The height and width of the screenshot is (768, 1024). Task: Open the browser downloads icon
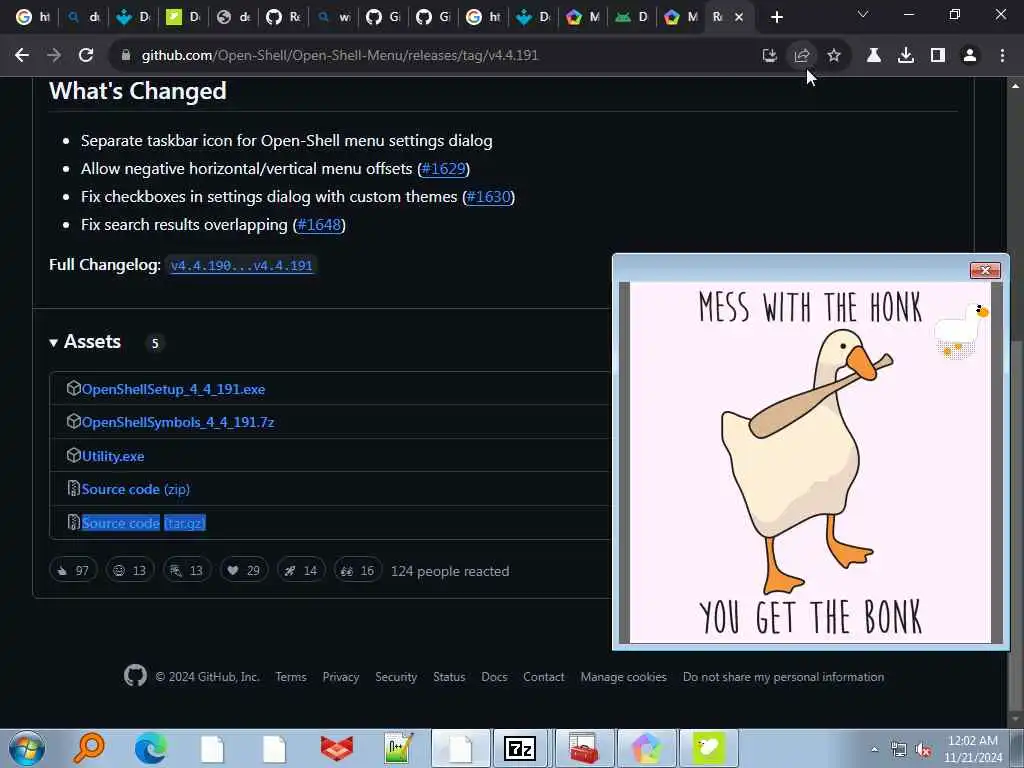coord(905,56)
